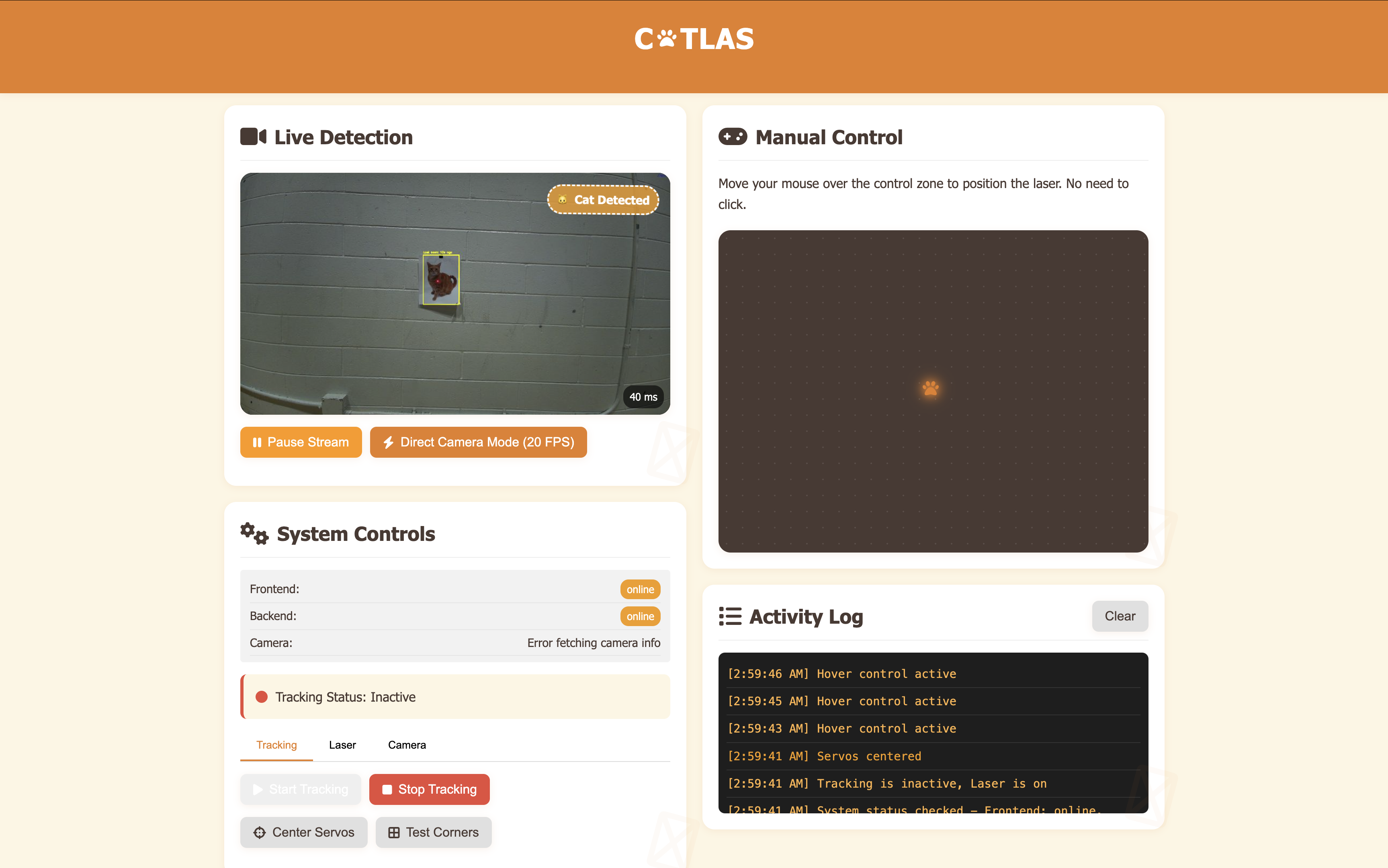
Task: Select the Tracking tab
Action: 276,745
